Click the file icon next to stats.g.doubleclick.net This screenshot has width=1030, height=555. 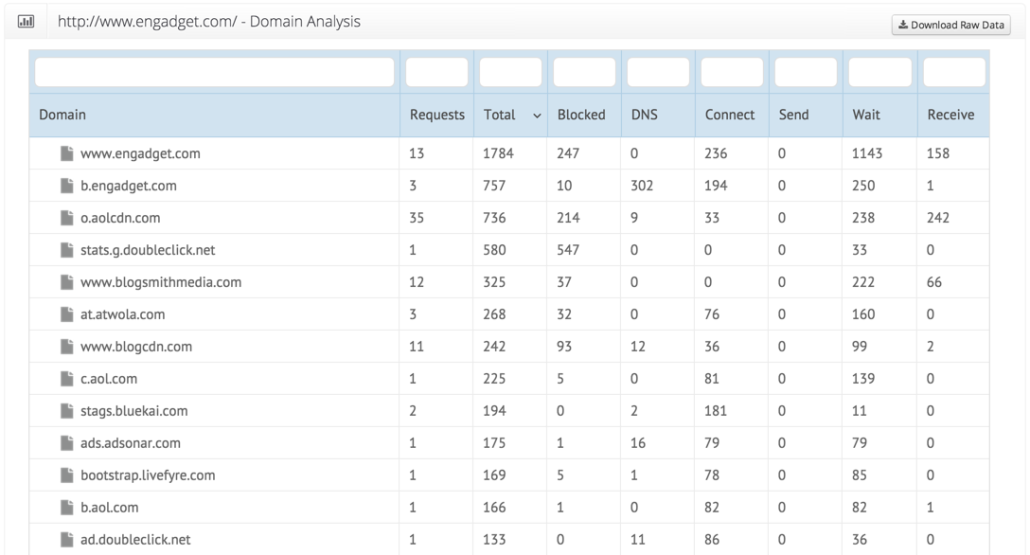click(66, 250)
